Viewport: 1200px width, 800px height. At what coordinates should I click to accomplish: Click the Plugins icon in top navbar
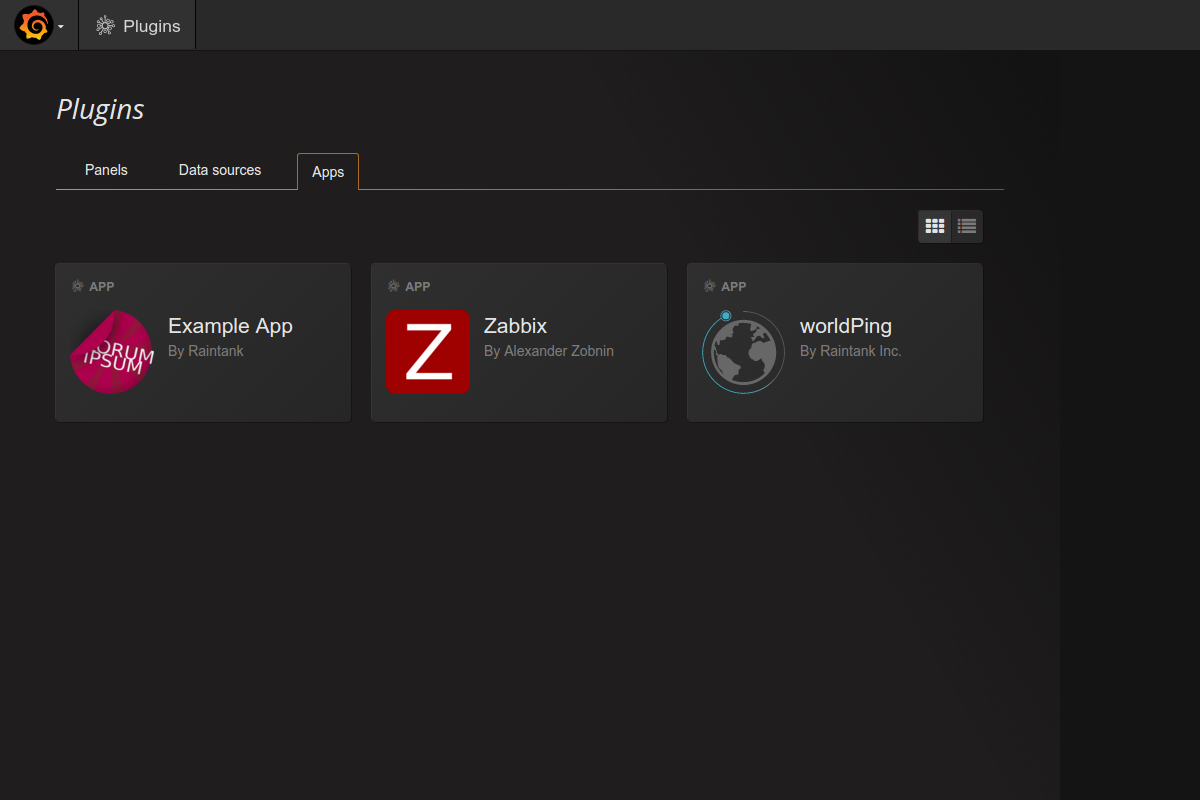105,26
